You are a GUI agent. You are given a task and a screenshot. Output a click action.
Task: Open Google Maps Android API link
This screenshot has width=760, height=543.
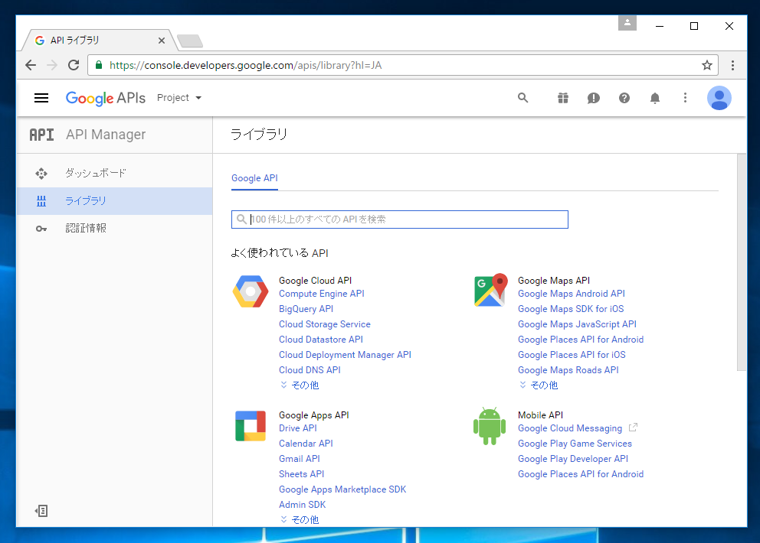[571, 293]
